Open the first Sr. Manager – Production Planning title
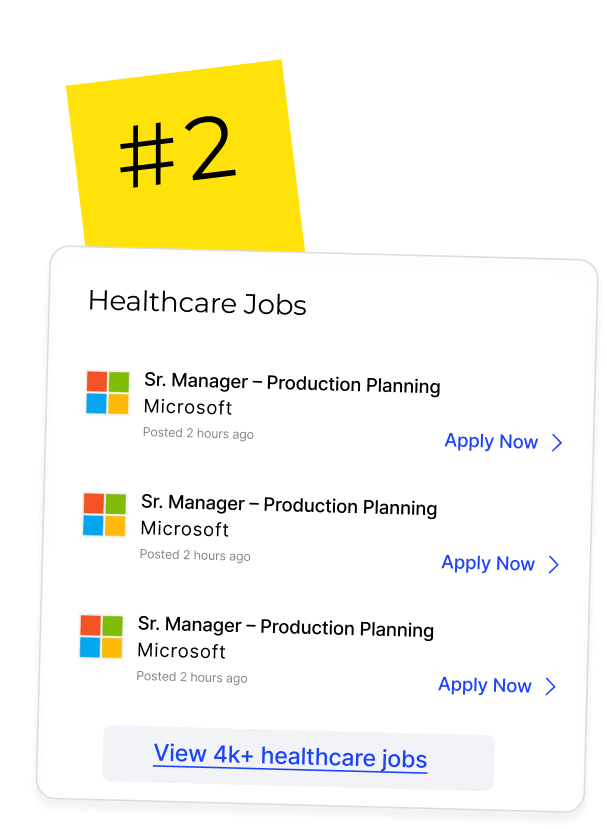Screen dimensions: 607x829 (292, 383)
